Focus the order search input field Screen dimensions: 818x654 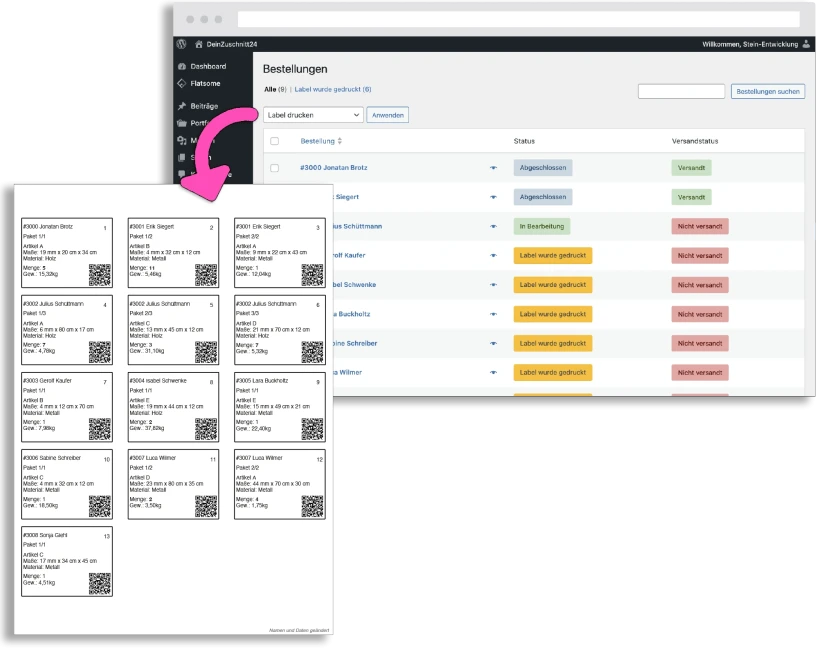(x=681, y=91)
